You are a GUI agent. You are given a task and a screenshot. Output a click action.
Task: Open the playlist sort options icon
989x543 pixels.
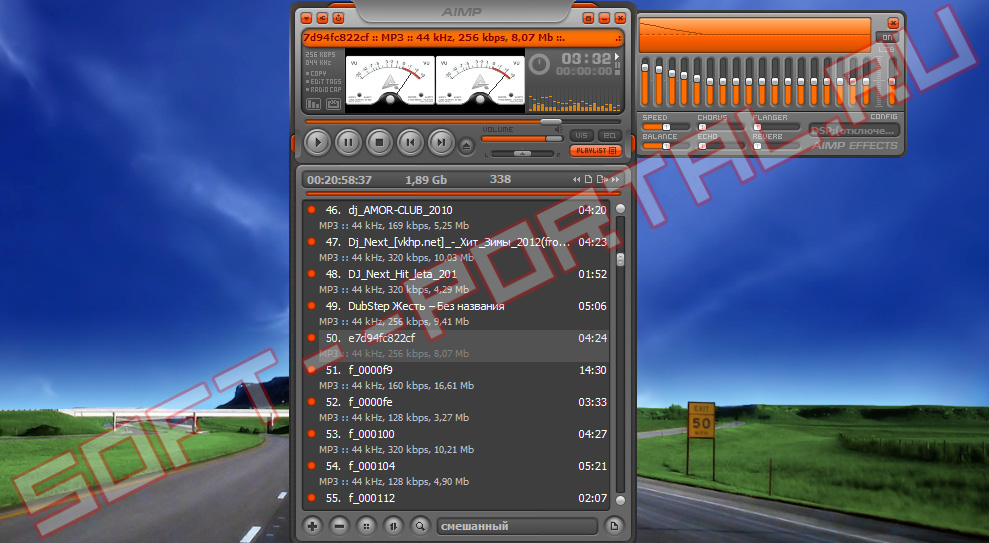[393, 526]
